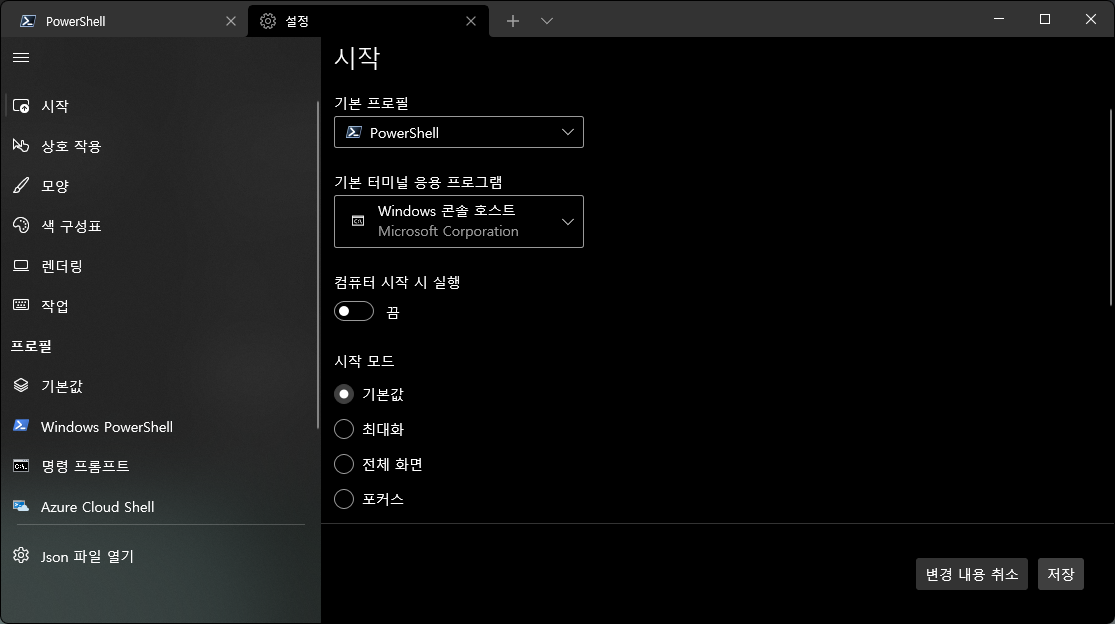Open the 시작 settings page icon
The image size is (1115, 624).
pos(21,106)
